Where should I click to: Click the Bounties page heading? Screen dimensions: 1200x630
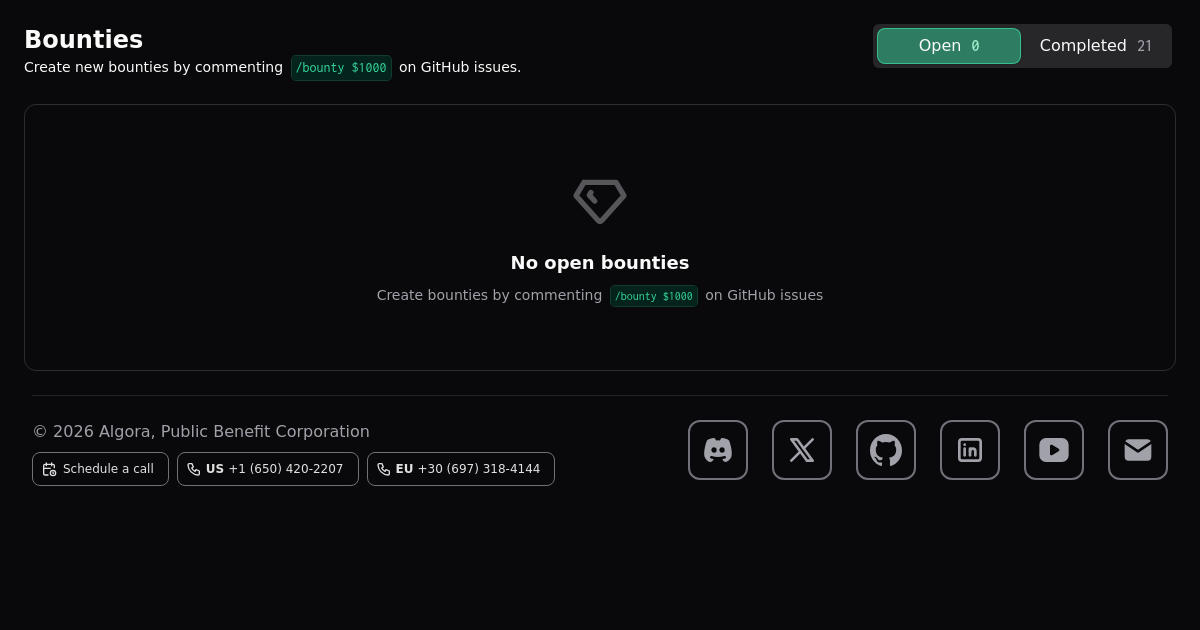pos(84,40)
